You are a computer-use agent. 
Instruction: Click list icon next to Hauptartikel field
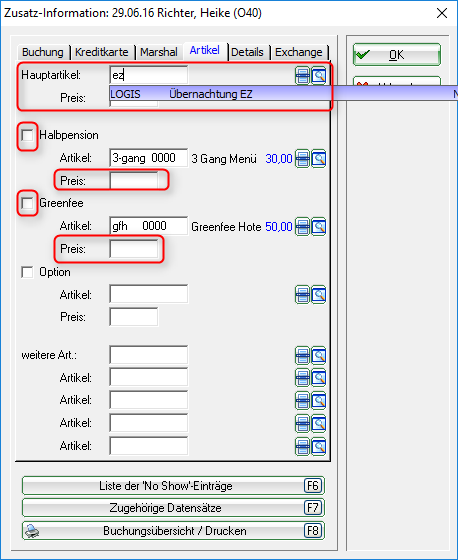point(302,75)
